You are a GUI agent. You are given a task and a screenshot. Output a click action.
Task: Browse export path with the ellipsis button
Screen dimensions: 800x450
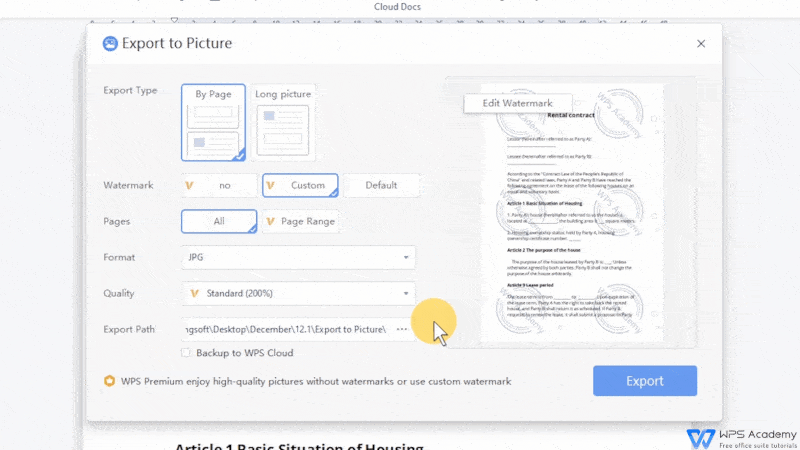(x=402, y=329)
